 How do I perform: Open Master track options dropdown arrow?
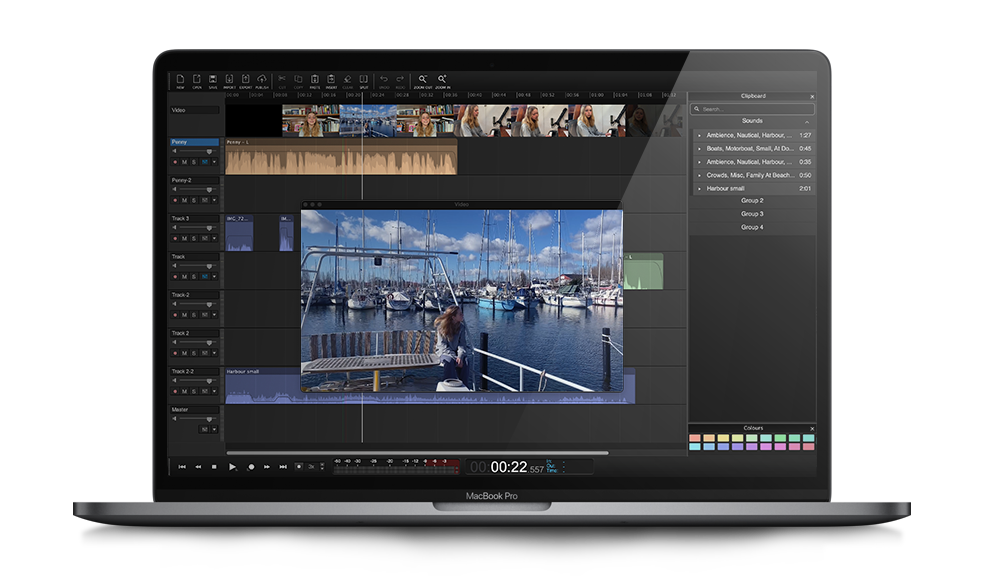pos(215,429)
